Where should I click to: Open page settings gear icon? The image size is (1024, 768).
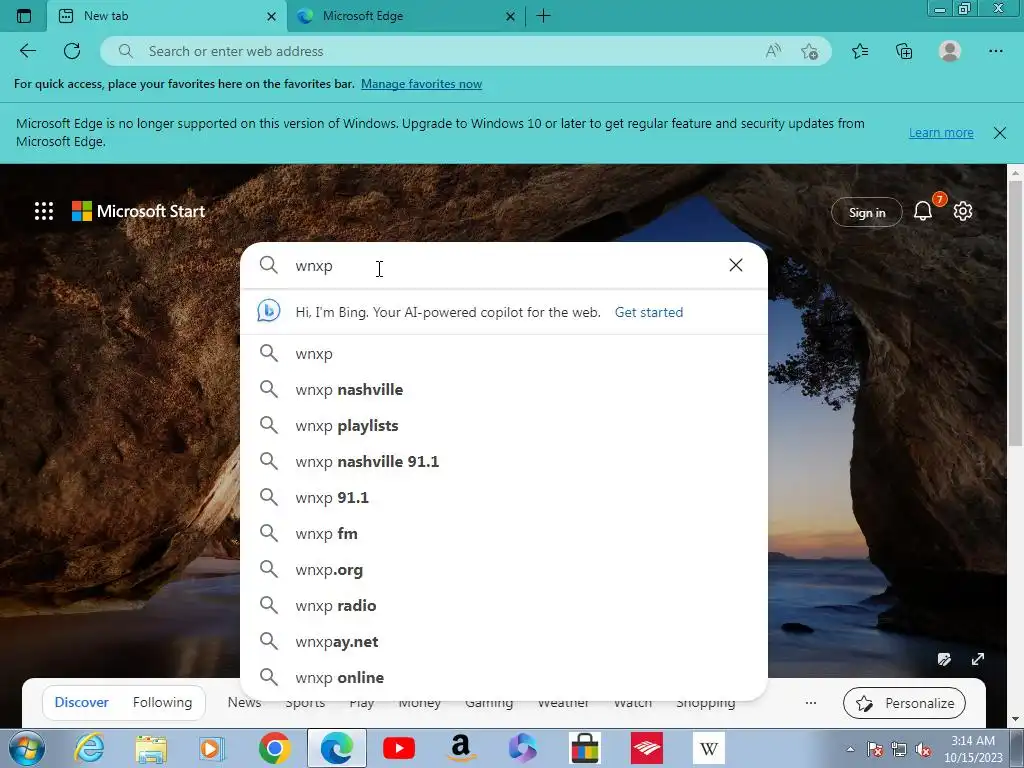pyautogui.click(x=963, y=211)
